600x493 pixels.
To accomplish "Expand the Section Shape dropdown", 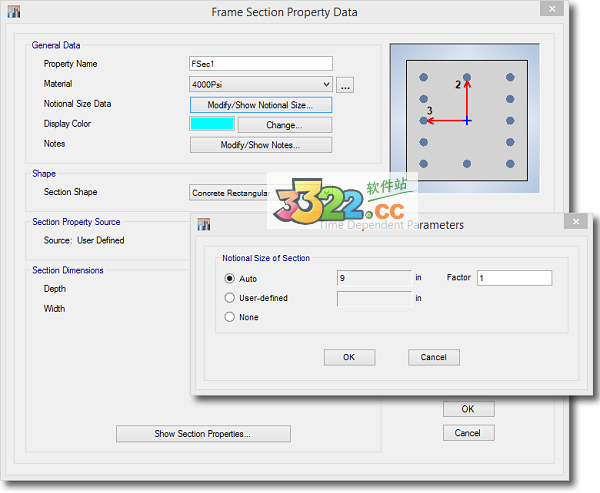I will pyautogui.click(x=230, y=193).
